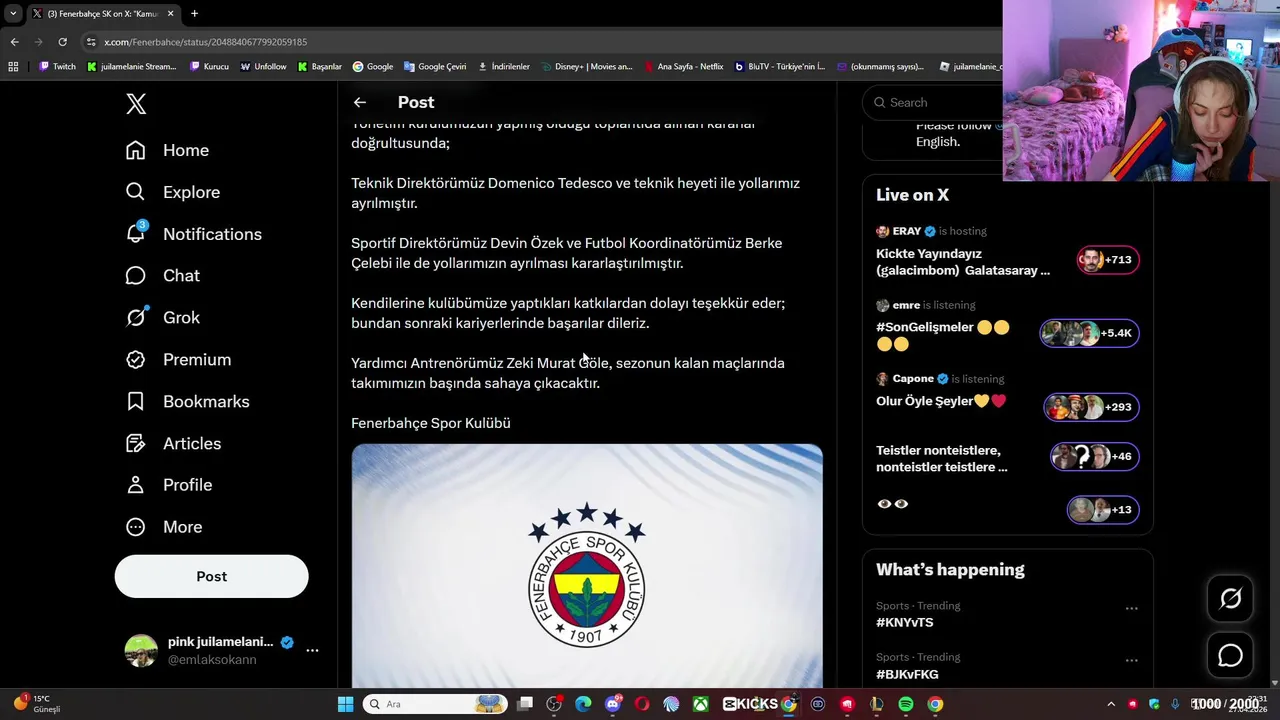This screenshot has width=1280, height=720.
Task: Open the Unfollow bookmark
Action: coord(264,67)
